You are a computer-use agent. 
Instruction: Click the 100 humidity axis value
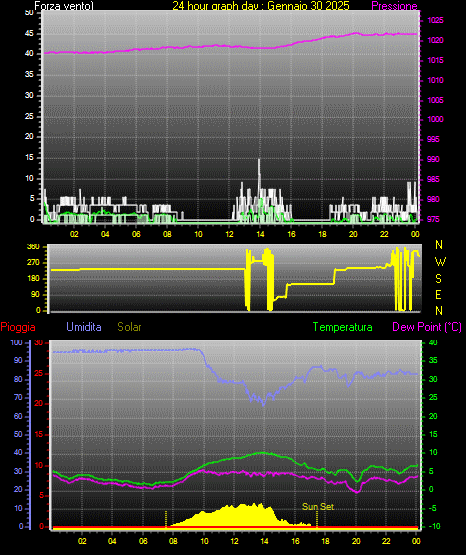16,342
